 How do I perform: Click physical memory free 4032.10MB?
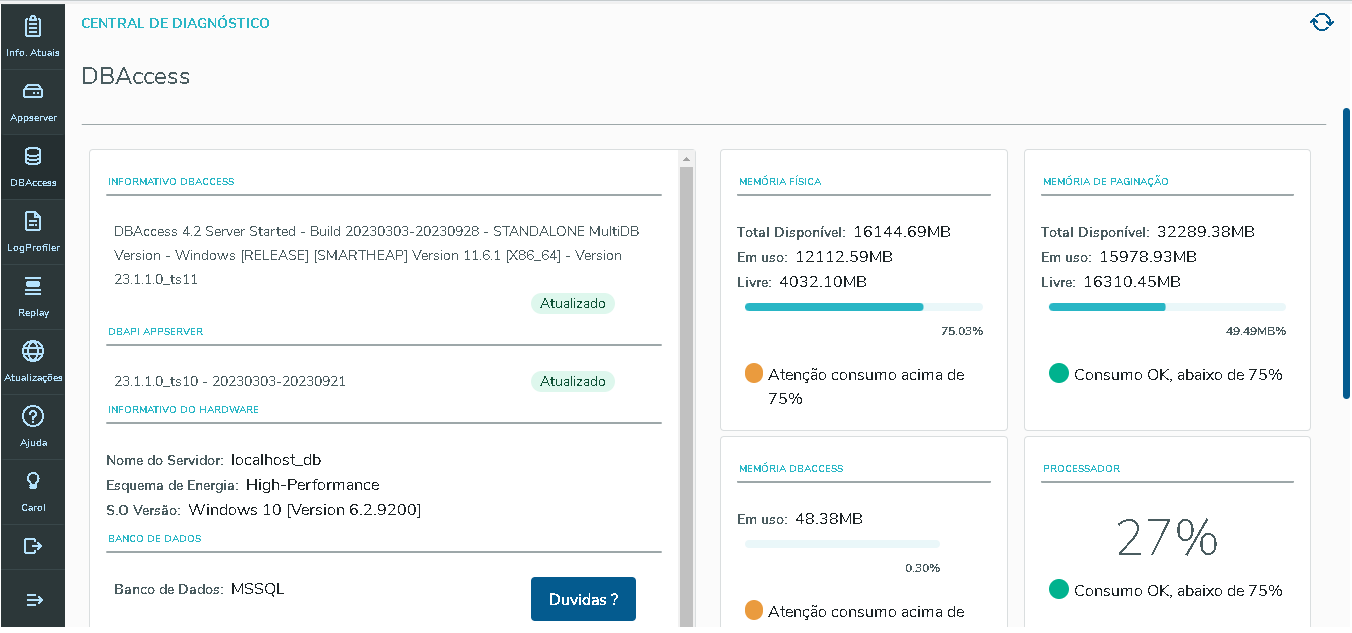(x=821, y=282)
